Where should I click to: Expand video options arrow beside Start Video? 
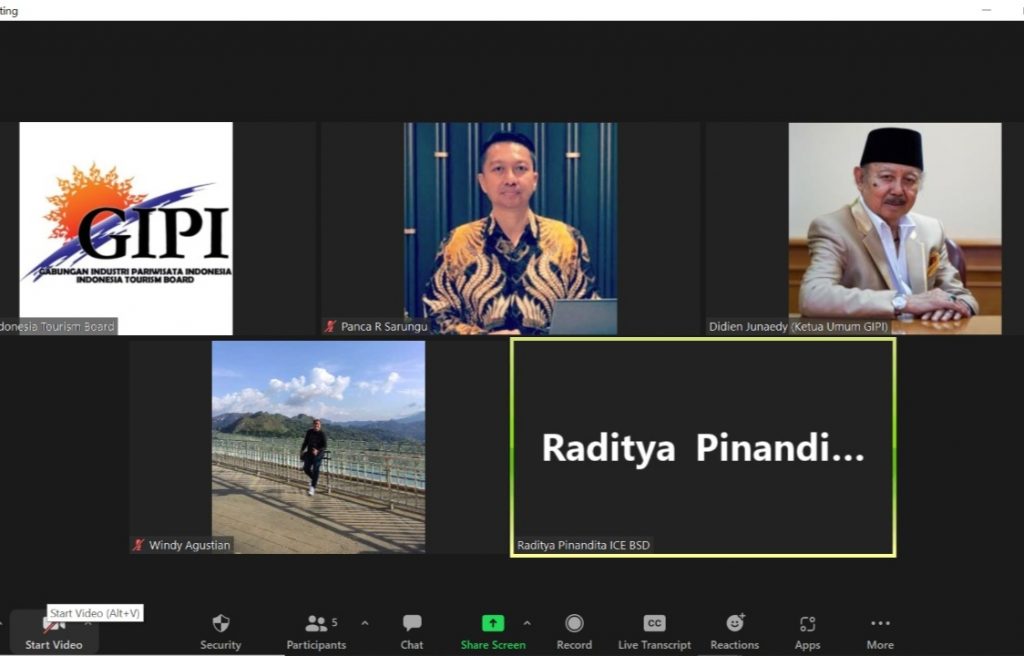tap(88, 623)
